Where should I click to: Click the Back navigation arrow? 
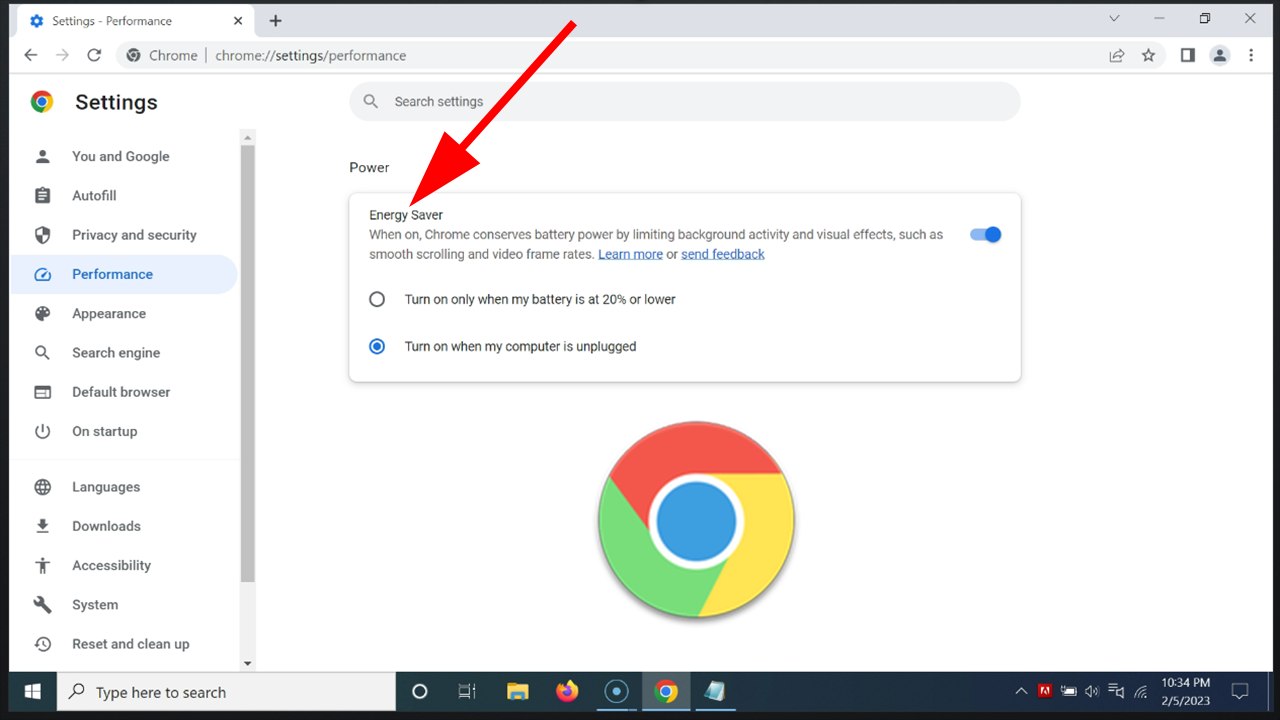tap(31, 56)
